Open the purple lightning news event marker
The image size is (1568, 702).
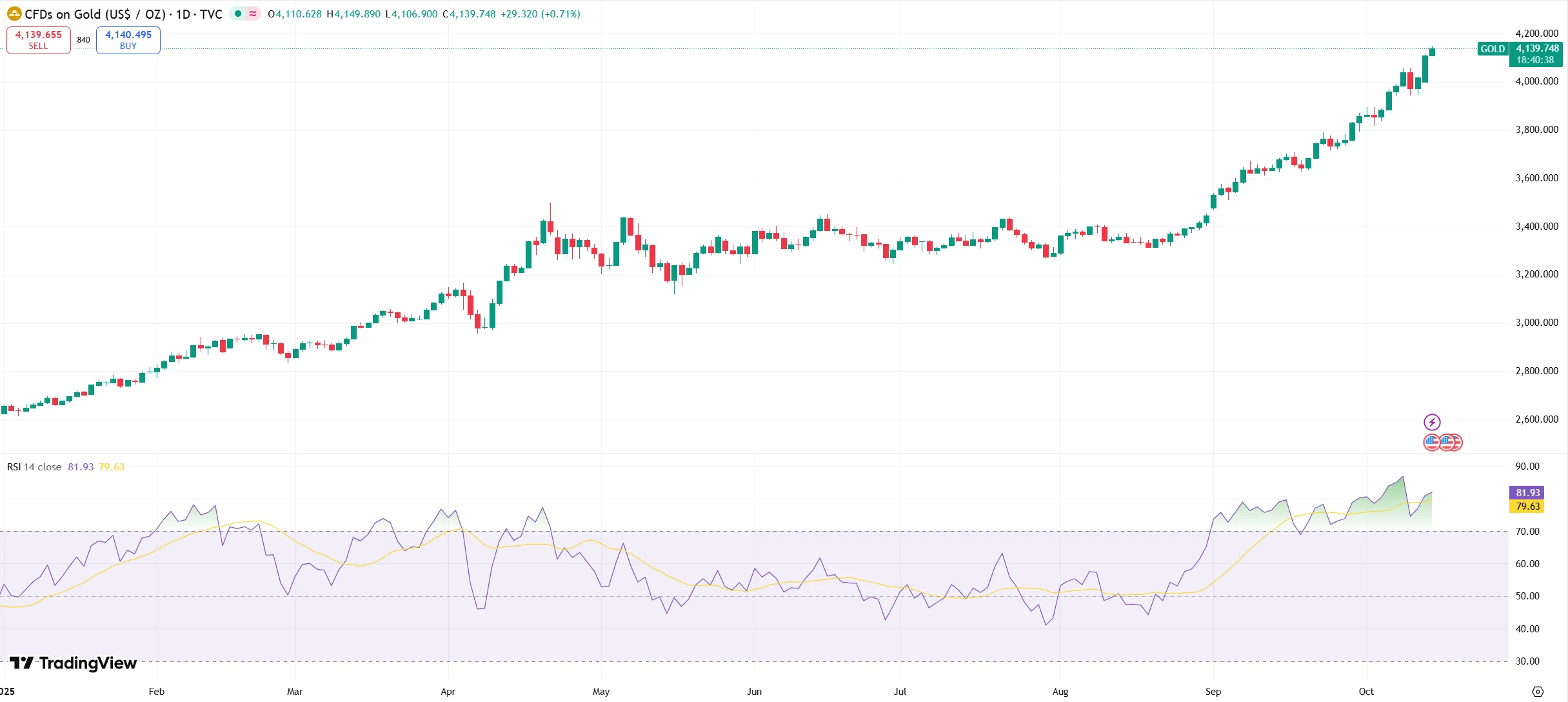coord(1432,423)
